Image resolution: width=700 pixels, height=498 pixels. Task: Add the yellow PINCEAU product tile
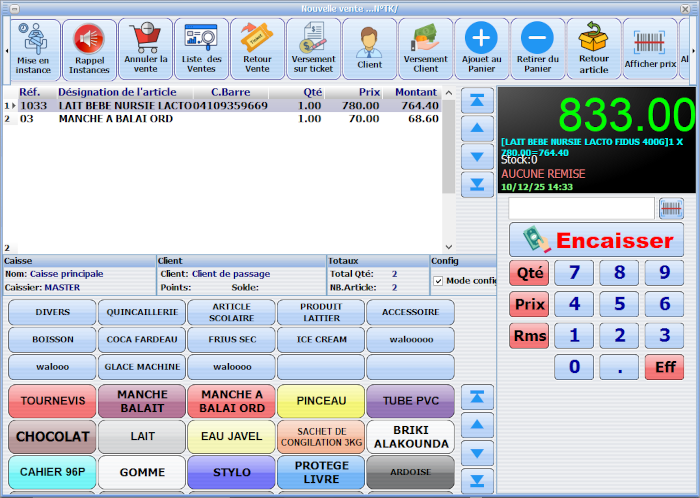click(321, 401)
